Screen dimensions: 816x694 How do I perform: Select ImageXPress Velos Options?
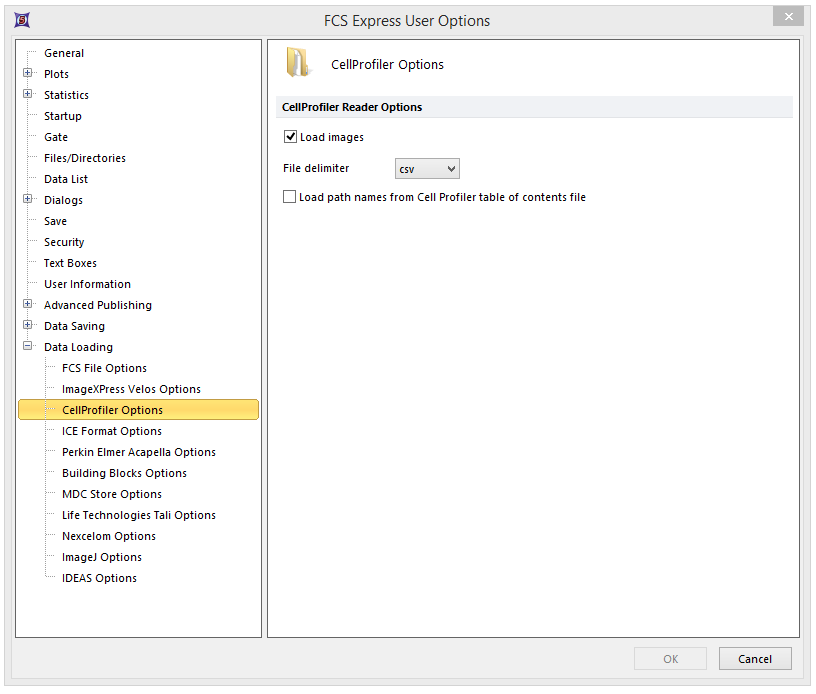tap(131, 389)
